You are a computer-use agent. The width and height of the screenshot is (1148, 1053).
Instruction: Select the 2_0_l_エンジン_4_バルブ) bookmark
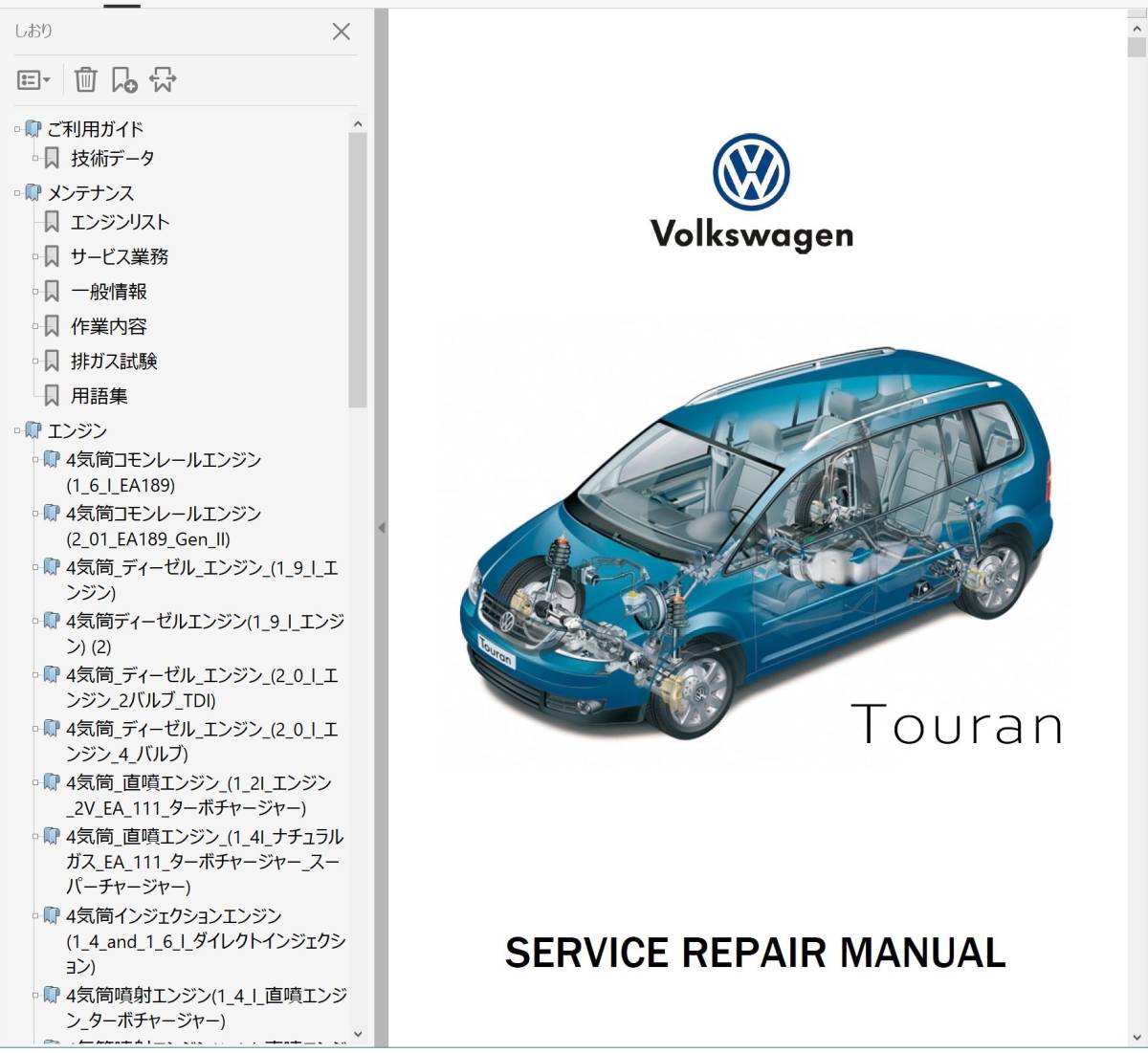[x=201, y=741]
